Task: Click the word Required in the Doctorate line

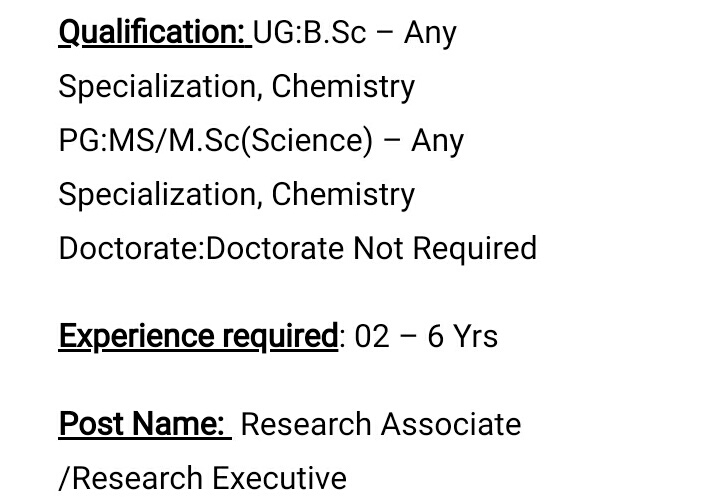Action: (x=475, y=249)
